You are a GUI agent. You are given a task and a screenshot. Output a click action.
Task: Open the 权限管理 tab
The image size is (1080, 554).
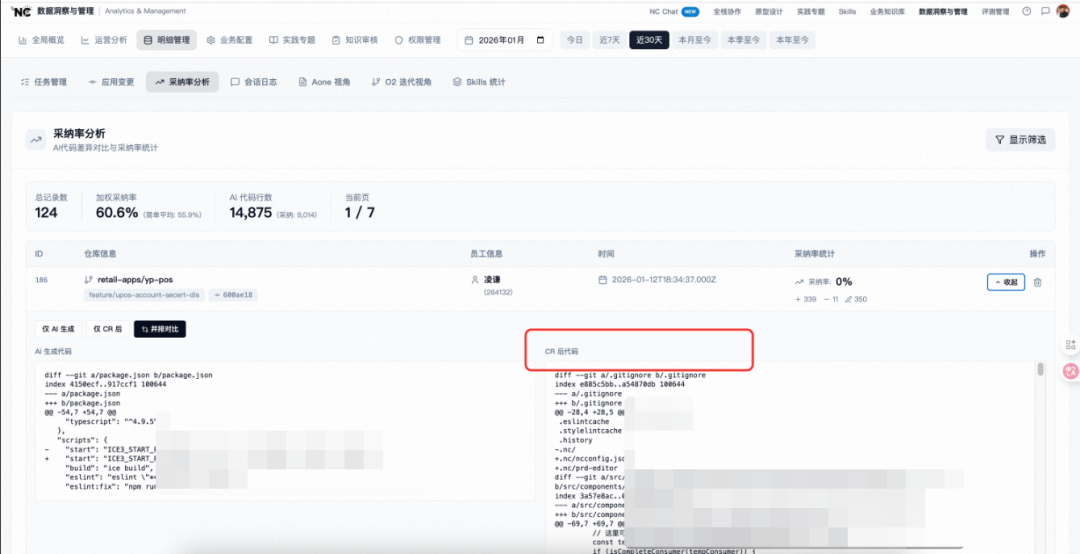click(417, 40)
